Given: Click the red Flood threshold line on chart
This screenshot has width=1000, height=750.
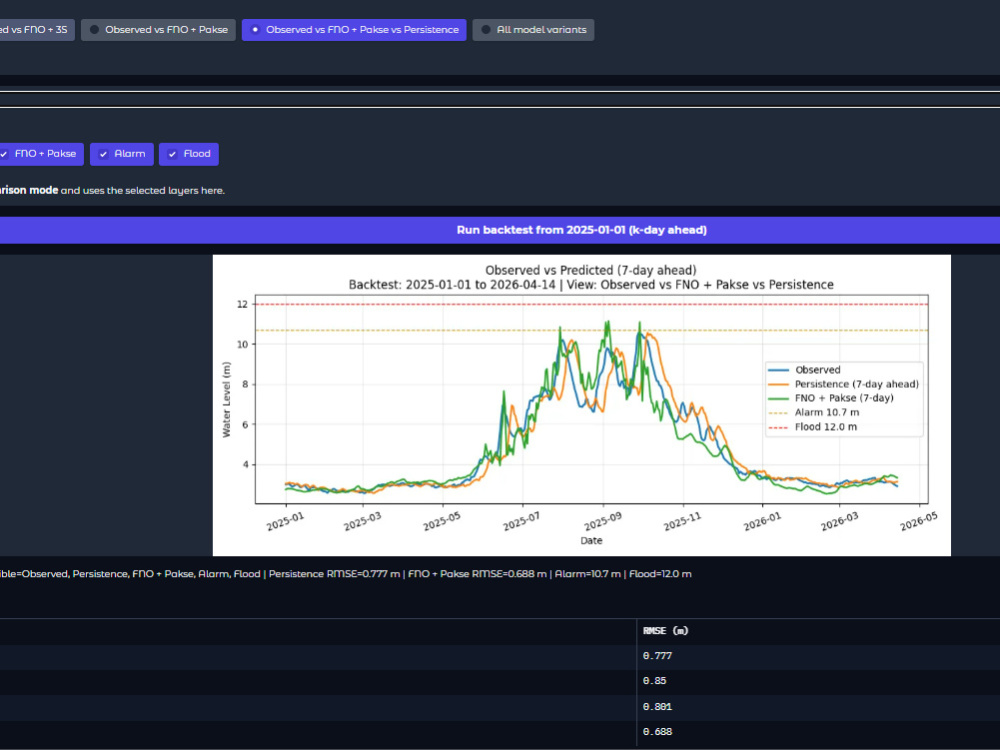Looking at the screenshot, I should 591,304.
